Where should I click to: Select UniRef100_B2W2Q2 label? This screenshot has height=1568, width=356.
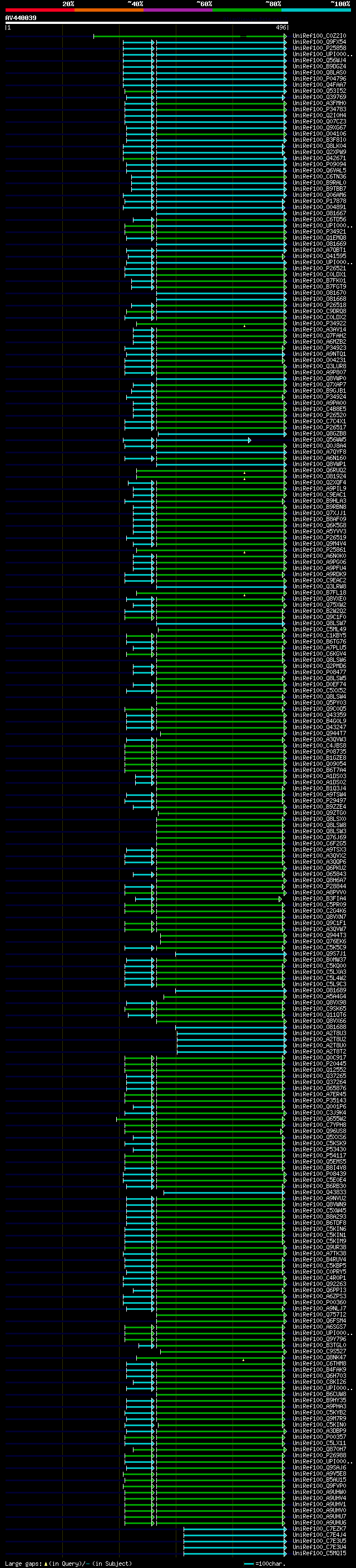[319, 611]
